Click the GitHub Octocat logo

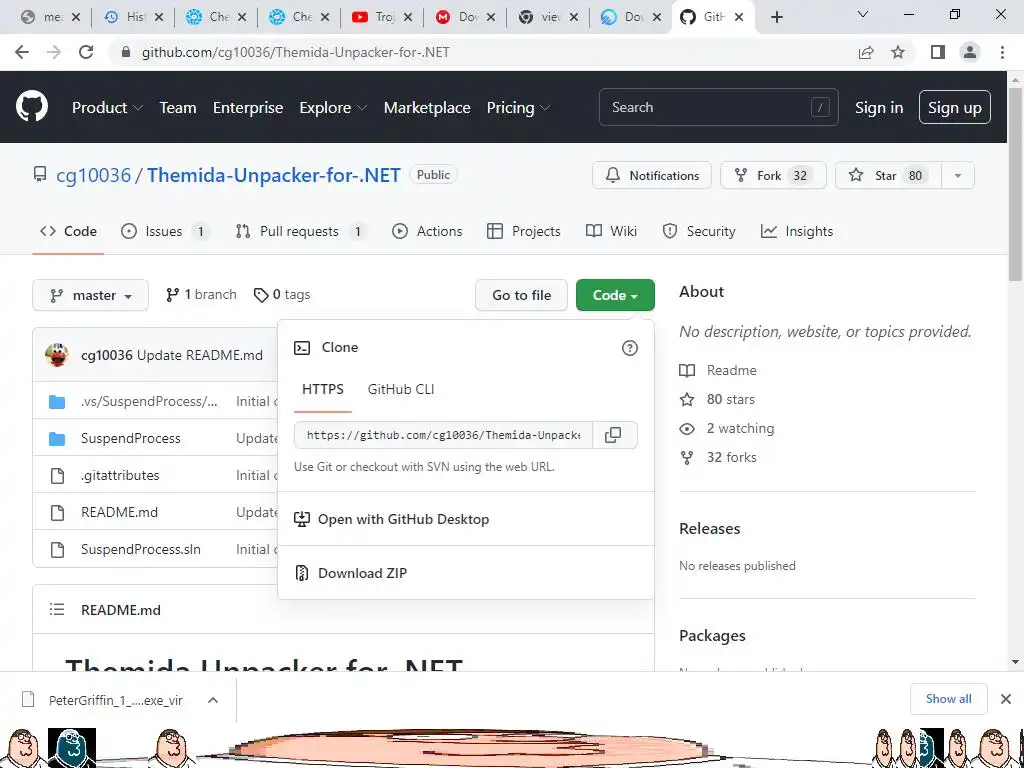point(32,107)
